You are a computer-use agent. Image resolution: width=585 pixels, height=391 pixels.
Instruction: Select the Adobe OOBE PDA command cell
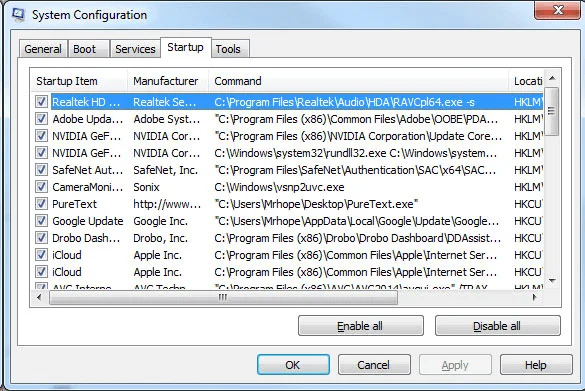(356, 119)
